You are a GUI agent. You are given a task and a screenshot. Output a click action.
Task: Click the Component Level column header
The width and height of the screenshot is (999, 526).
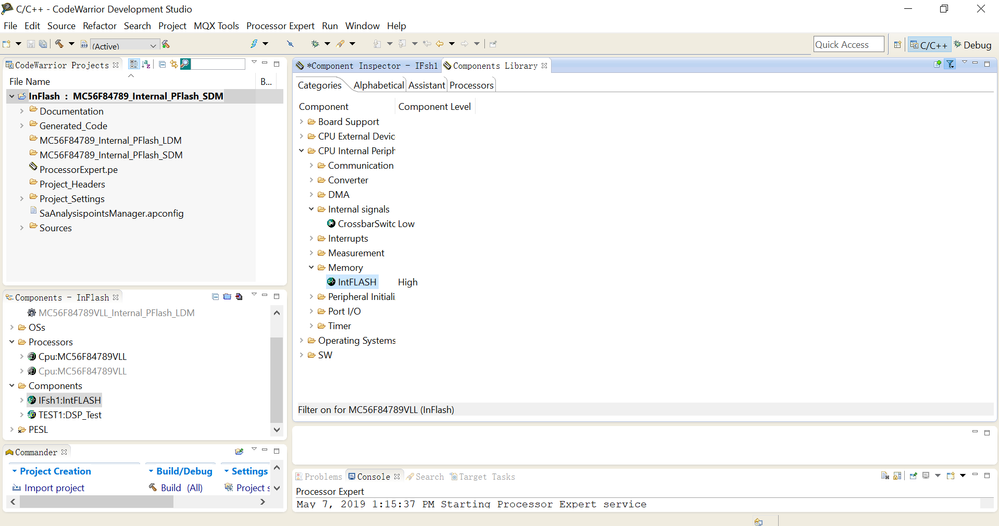(x=435, y=106)
